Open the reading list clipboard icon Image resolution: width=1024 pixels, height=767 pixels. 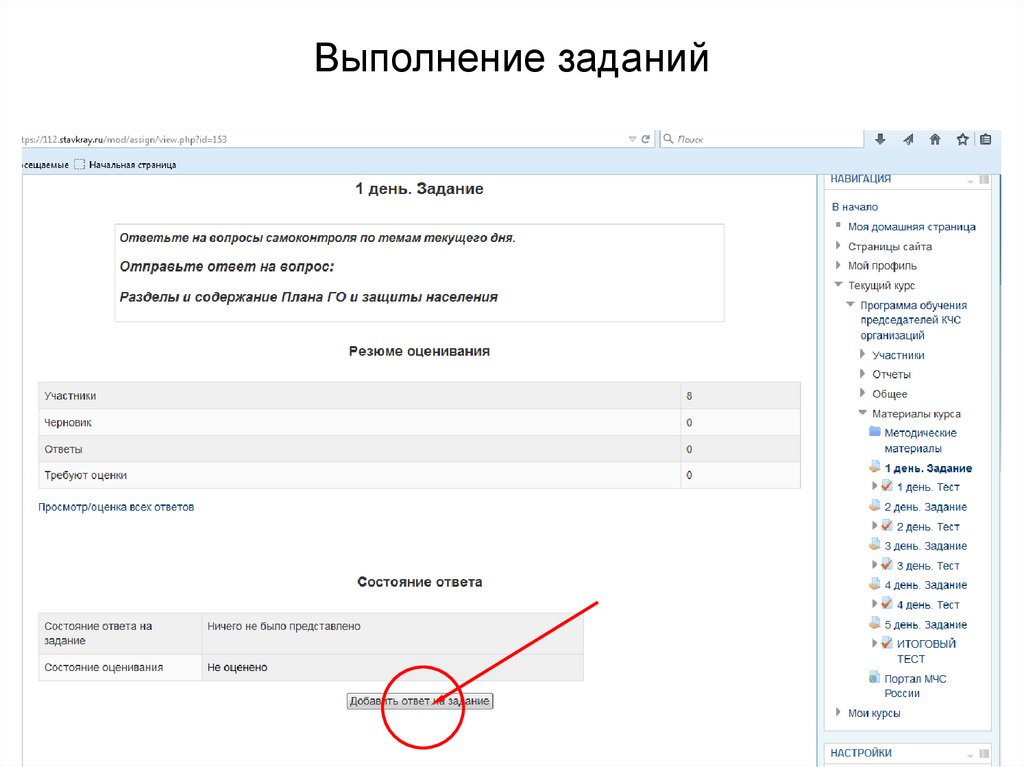pos(987,139)
